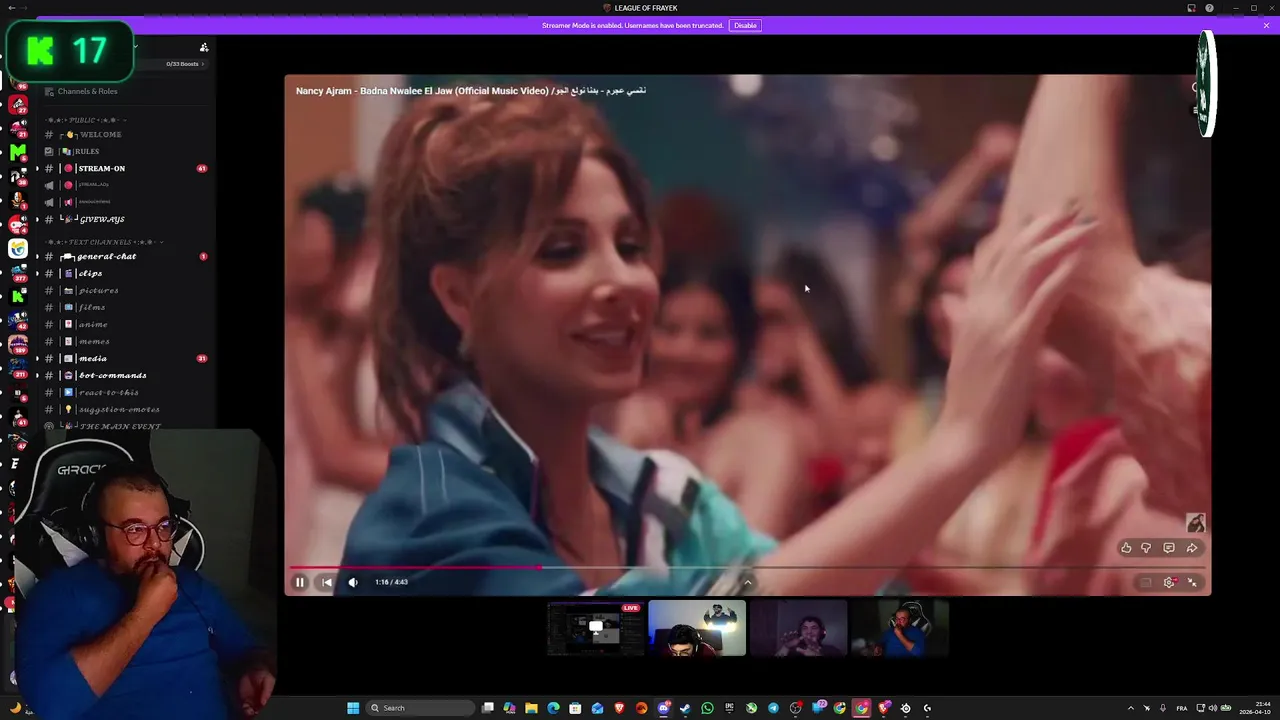Open the bot-commands channel

point(112,375)
